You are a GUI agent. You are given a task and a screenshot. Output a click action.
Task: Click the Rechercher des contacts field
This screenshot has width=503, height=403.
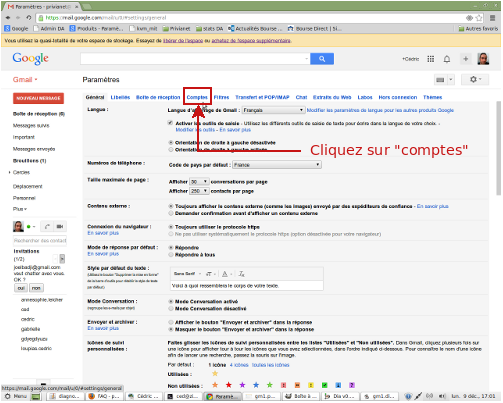point(40,240)
